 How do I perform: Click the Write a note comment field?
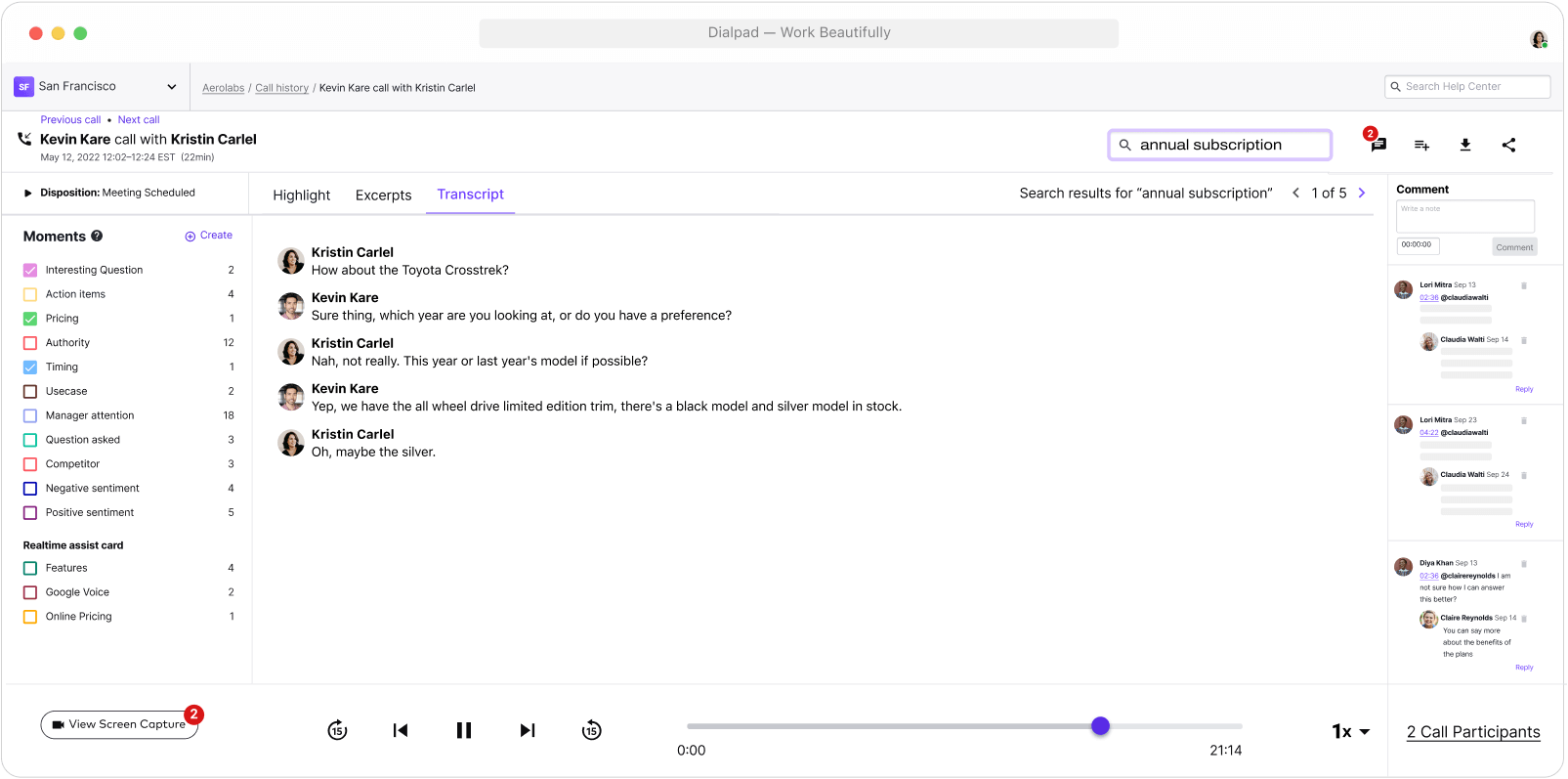pyautogui.click(x=1465, y=216)
